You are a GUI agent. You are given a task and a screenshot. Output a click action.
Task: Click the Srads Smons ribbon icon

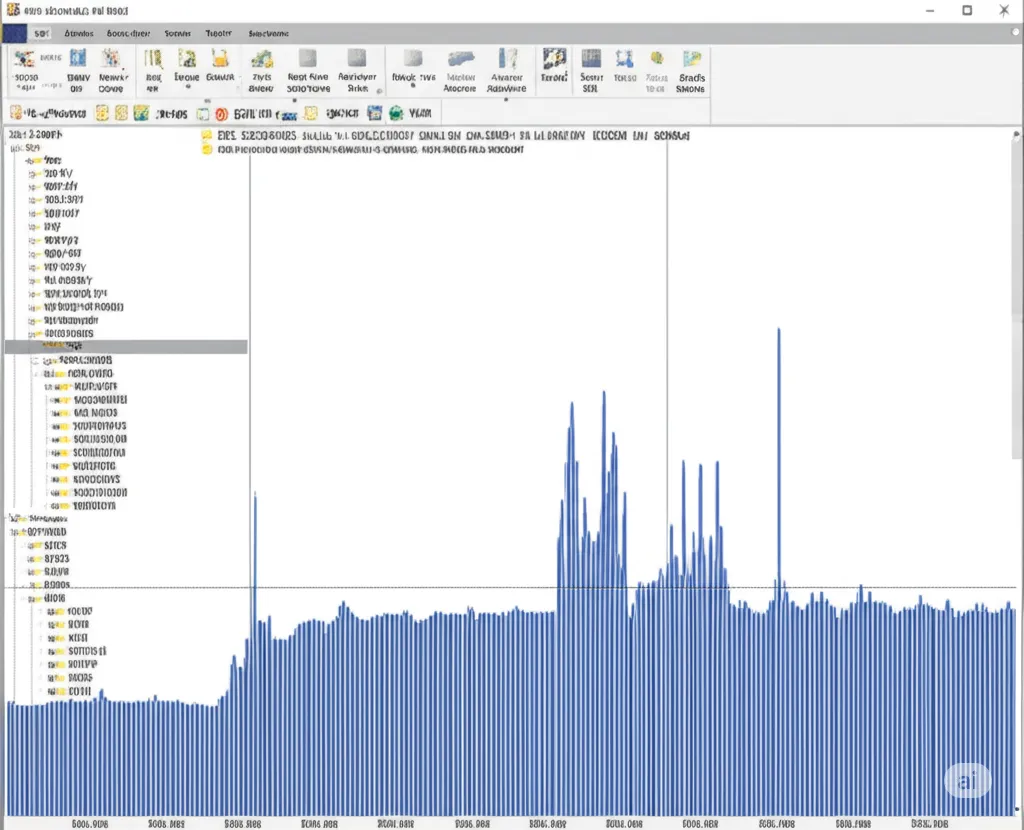[692, 59]
